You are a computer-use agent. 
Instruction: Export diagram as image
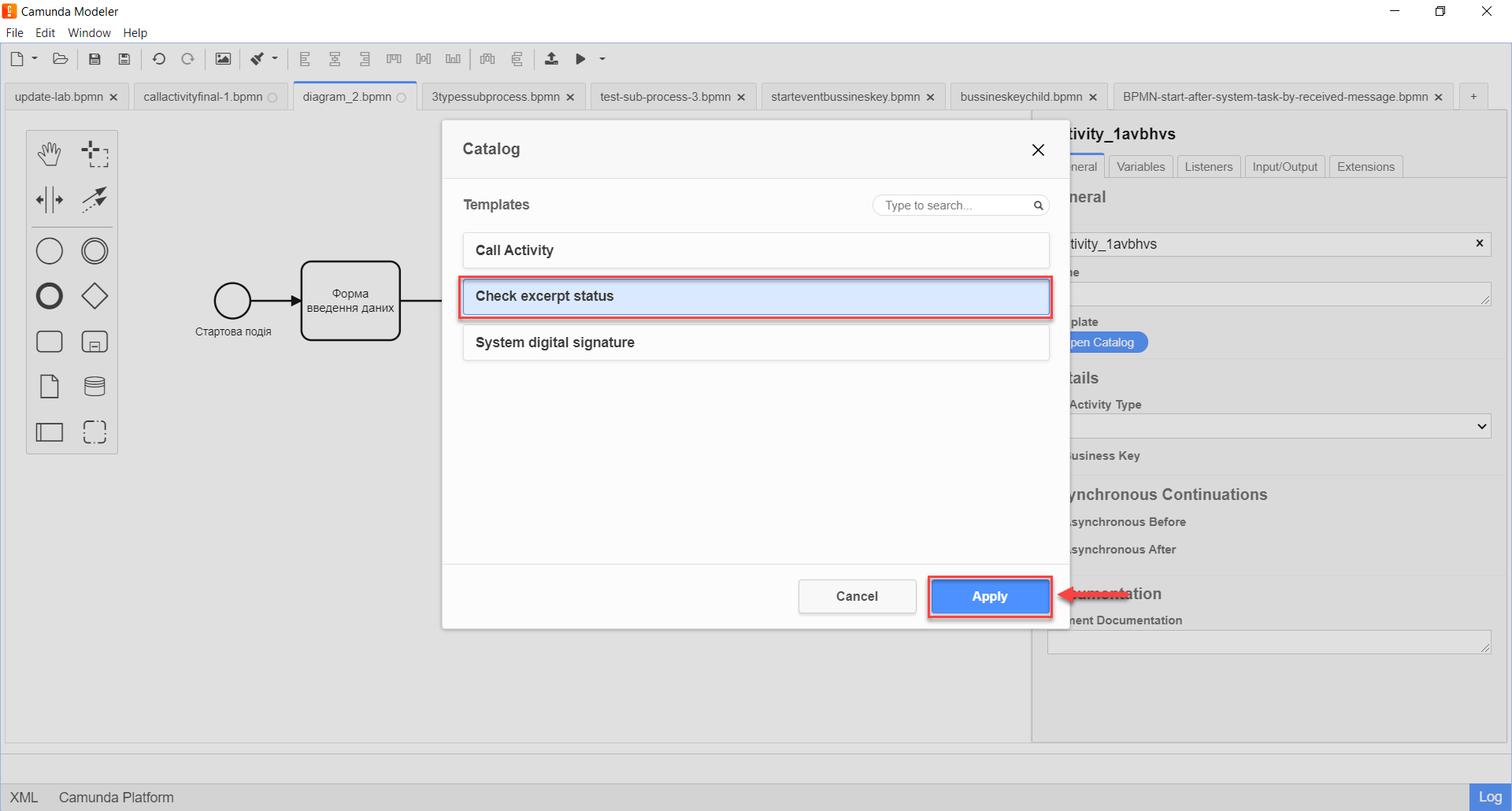click(223, 59)
